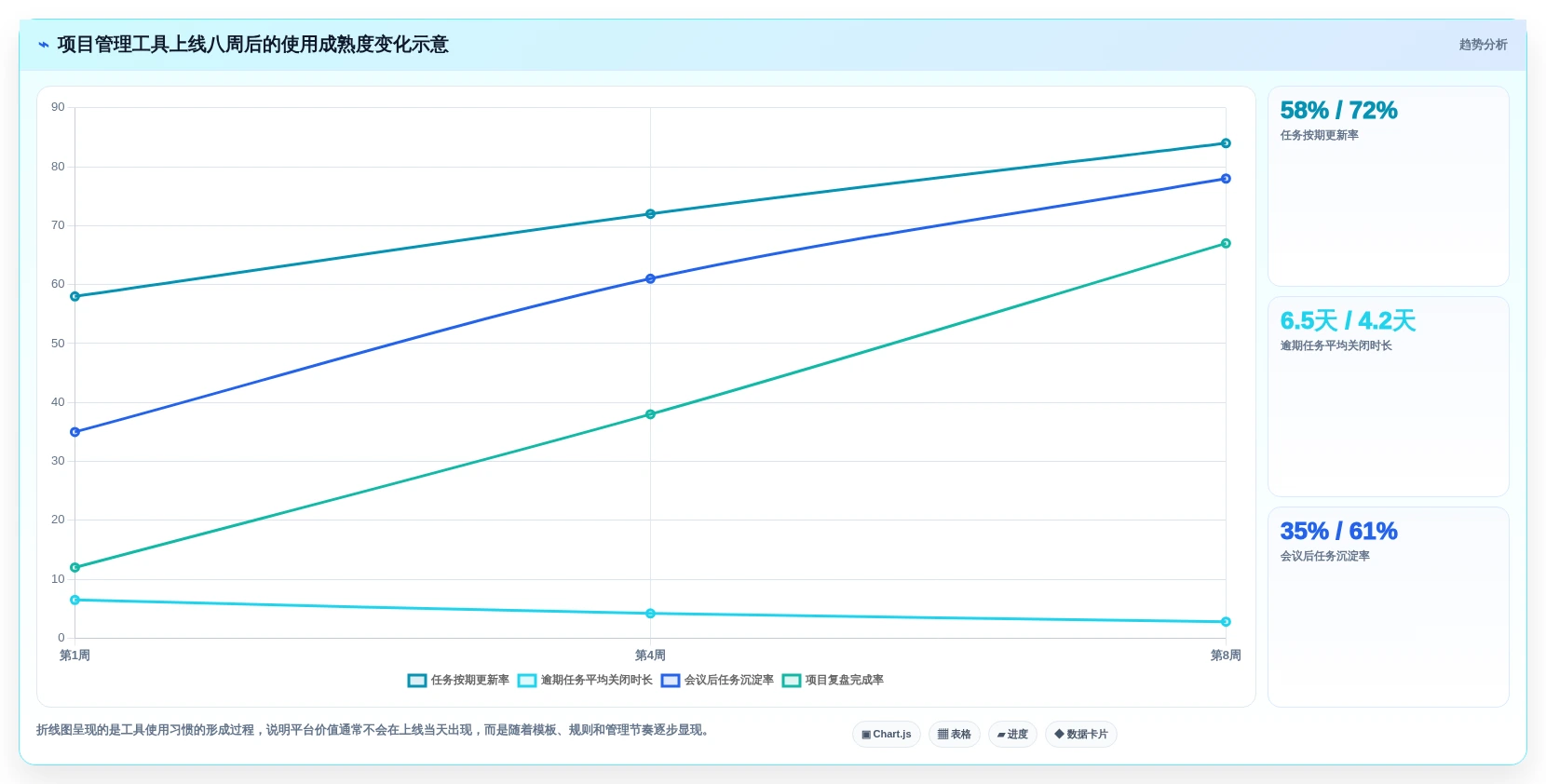This screenshot has width=1546, height=784.
Task: Click the 任务按期更新率 card caption
Action: pyautogui.click(x=1319, y=136)
